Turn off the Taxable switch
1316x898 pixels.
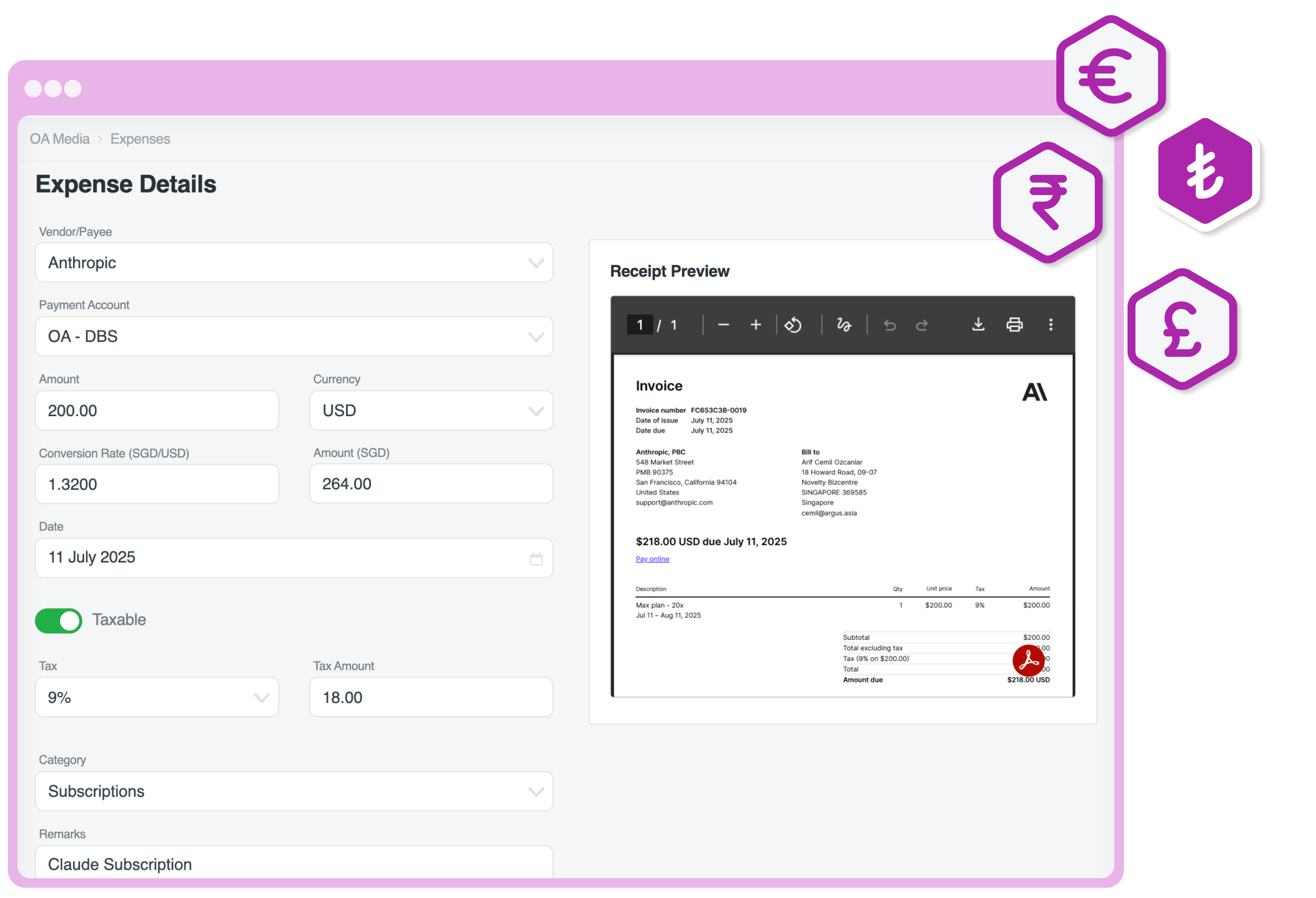pos(58,620)
